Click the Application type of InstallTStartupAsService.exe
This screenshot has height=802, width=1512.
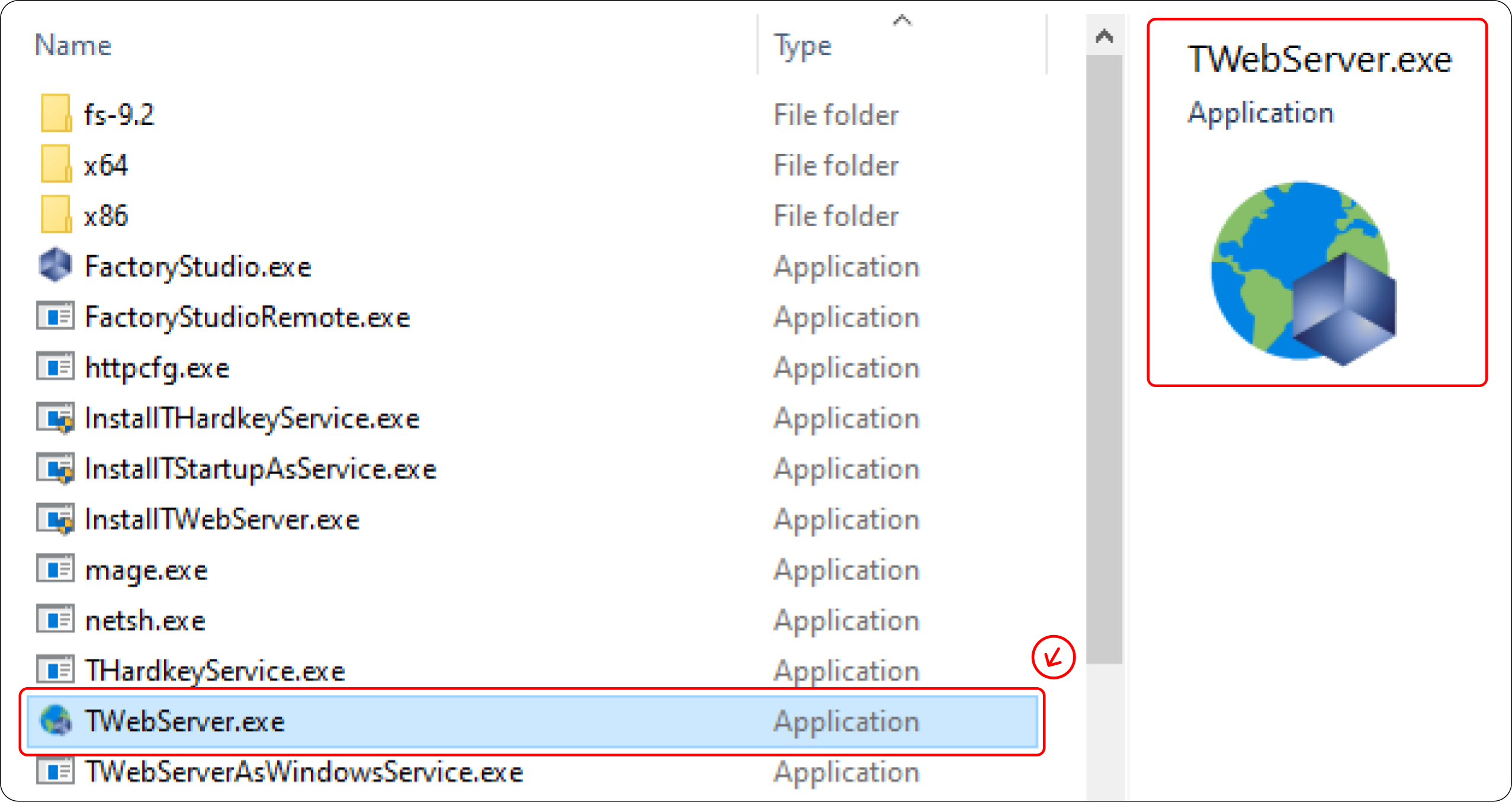847,470
